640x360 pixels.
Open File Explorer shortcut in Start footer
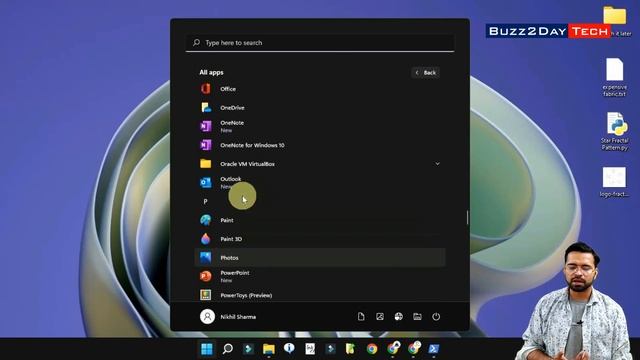417,316
